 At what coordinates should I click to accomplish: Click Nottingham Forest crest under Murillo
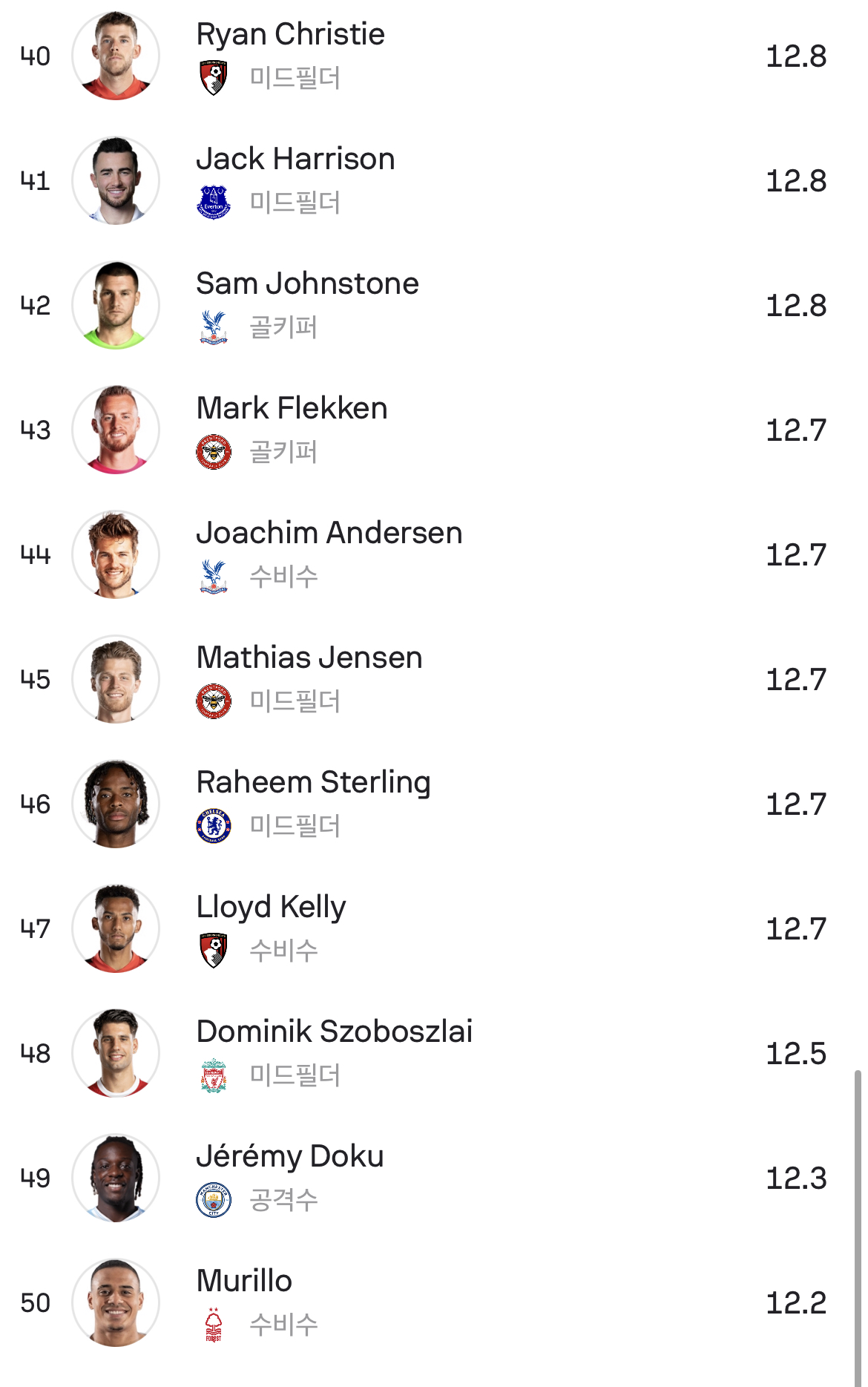point(214,1325)
